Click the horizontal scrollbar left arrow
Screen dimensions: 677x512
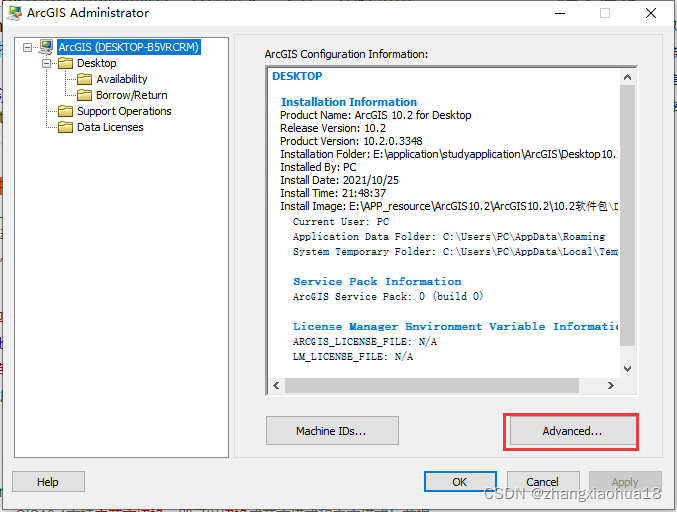(276, 386)
